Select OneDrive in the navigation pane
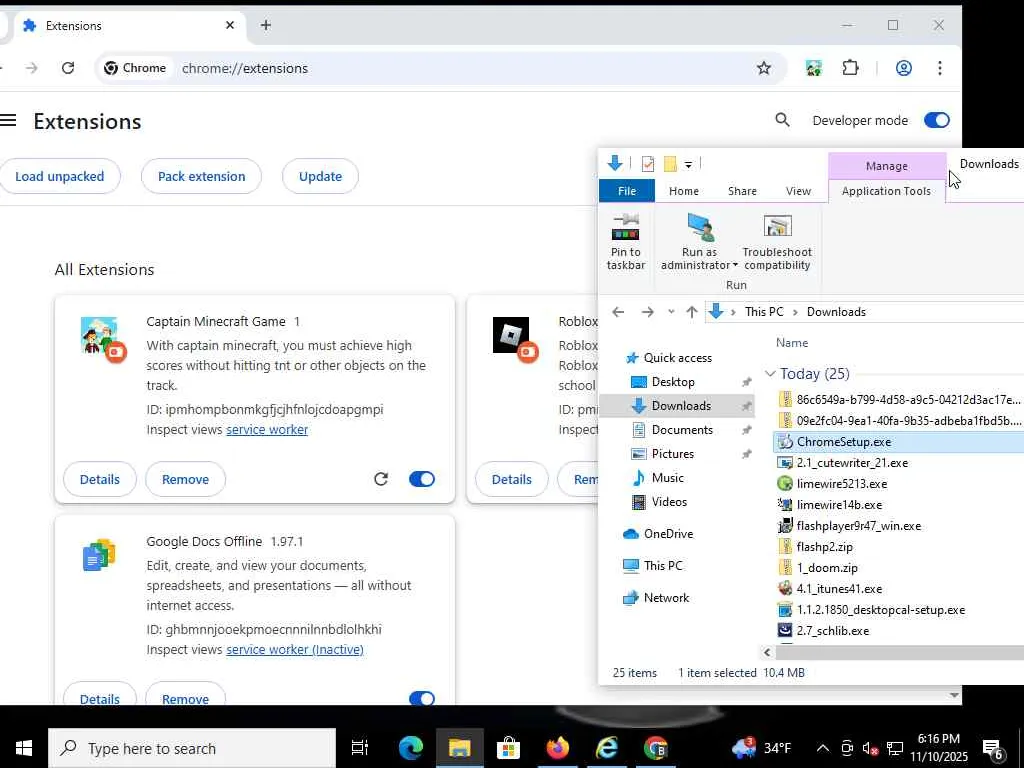 (x=668, y=534)
